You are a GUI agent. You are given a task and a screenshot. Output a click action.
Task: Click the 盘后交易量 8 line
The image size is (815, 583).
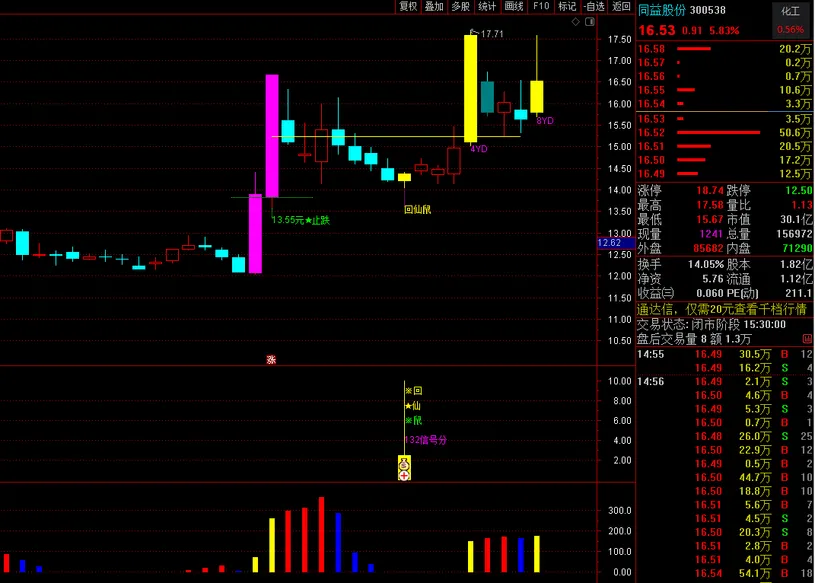click(x=693, y=339)
